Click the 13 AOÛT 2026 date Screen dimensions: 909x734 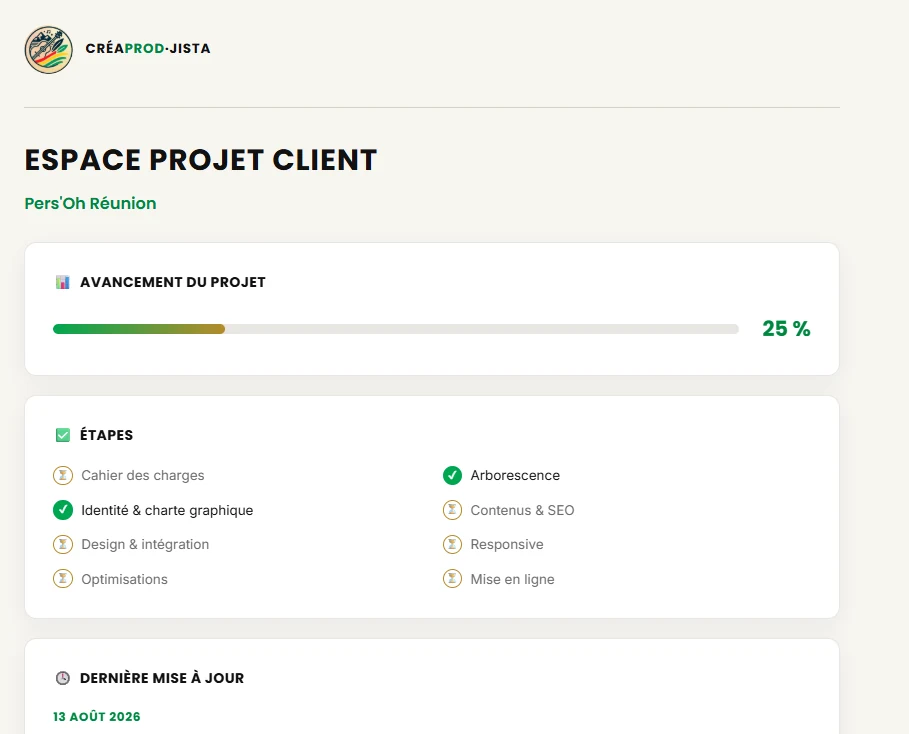point(97,717)
